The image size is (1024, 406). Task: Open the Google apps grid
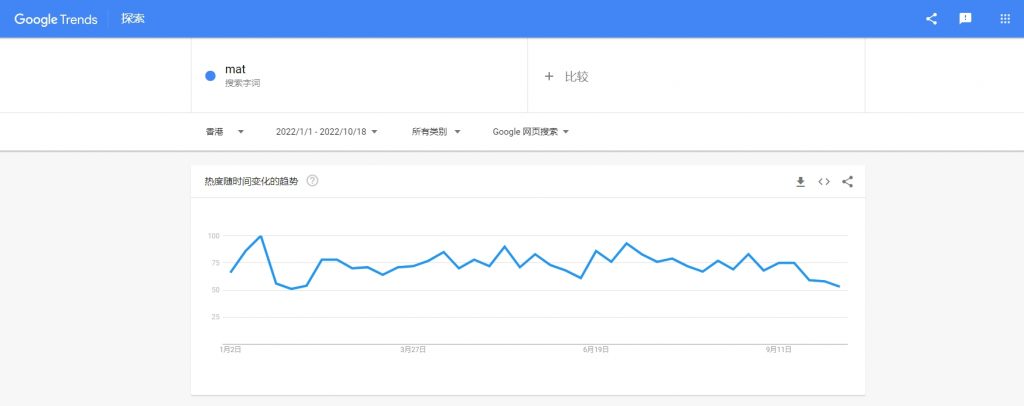(x=1005, y=19)
